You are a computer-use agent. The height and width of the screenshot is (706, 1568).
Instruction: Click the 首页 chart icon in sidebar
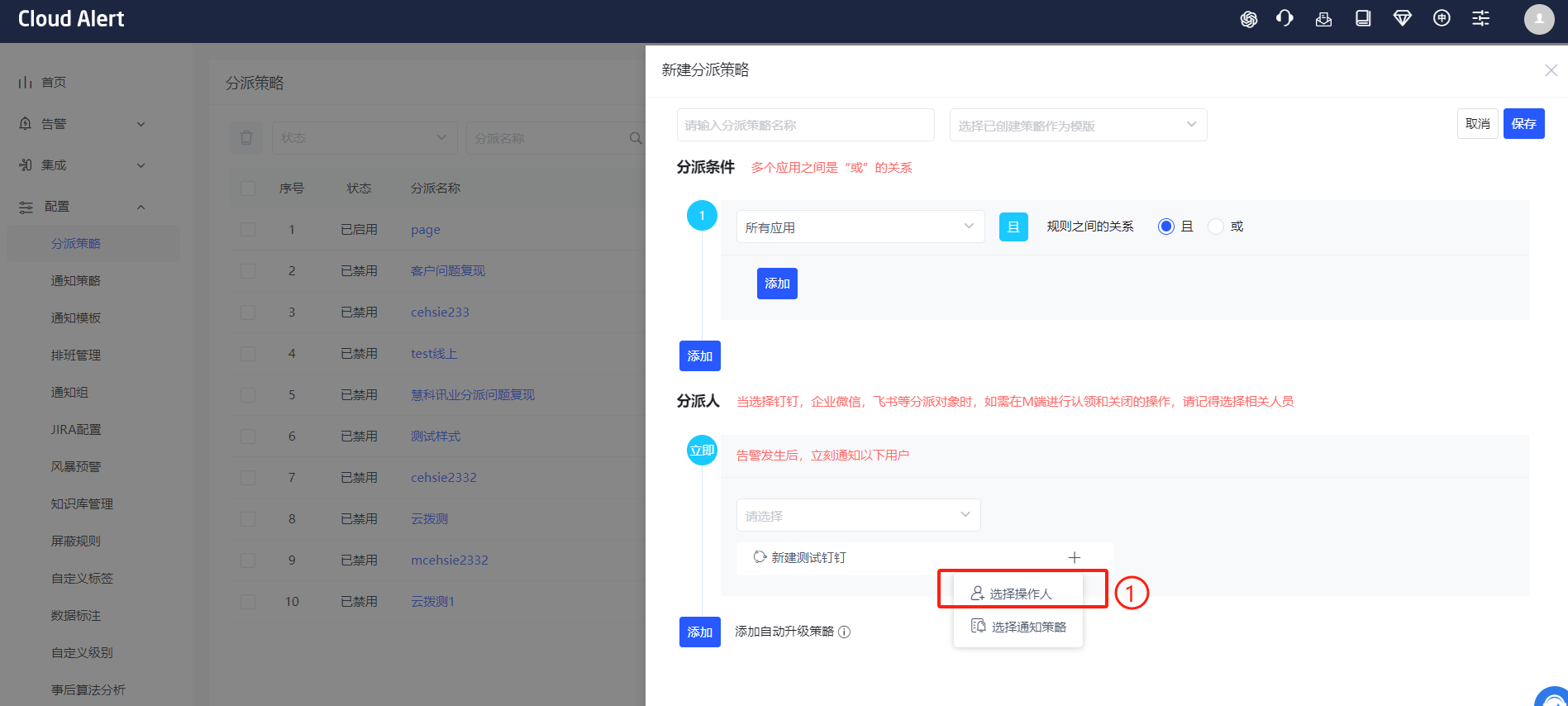point(26,83)
